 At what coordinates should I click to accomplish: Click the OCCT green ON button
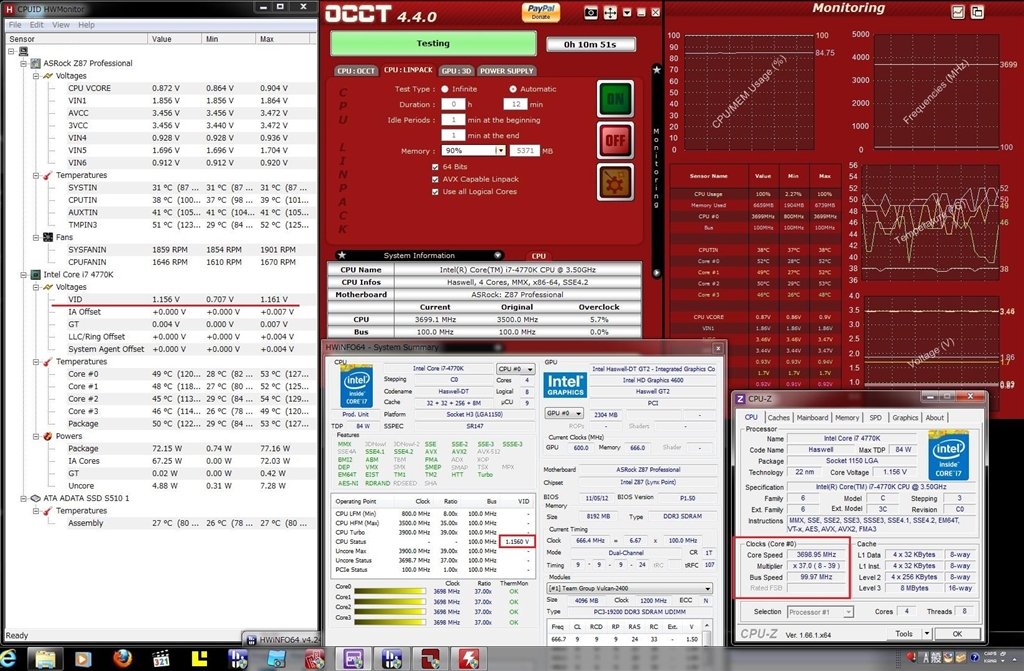[x=615, y=99]
